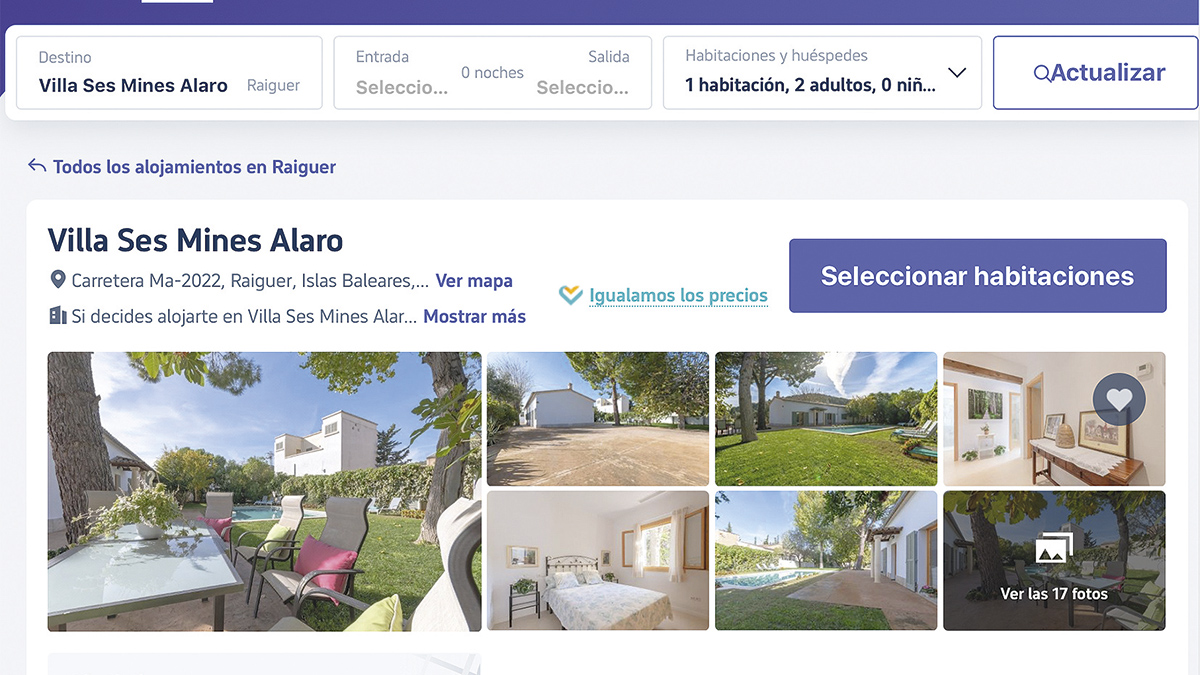Click the back arrow before Todos los alojamientos
This screenshot has height=675, width=1200.
click(37, 166)
